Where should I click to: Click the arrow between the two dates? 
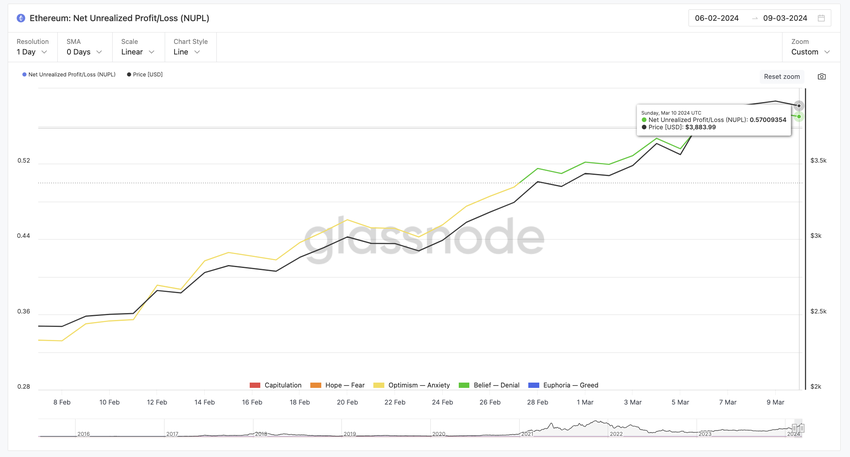pyautogui.click(x=753, y=18)
